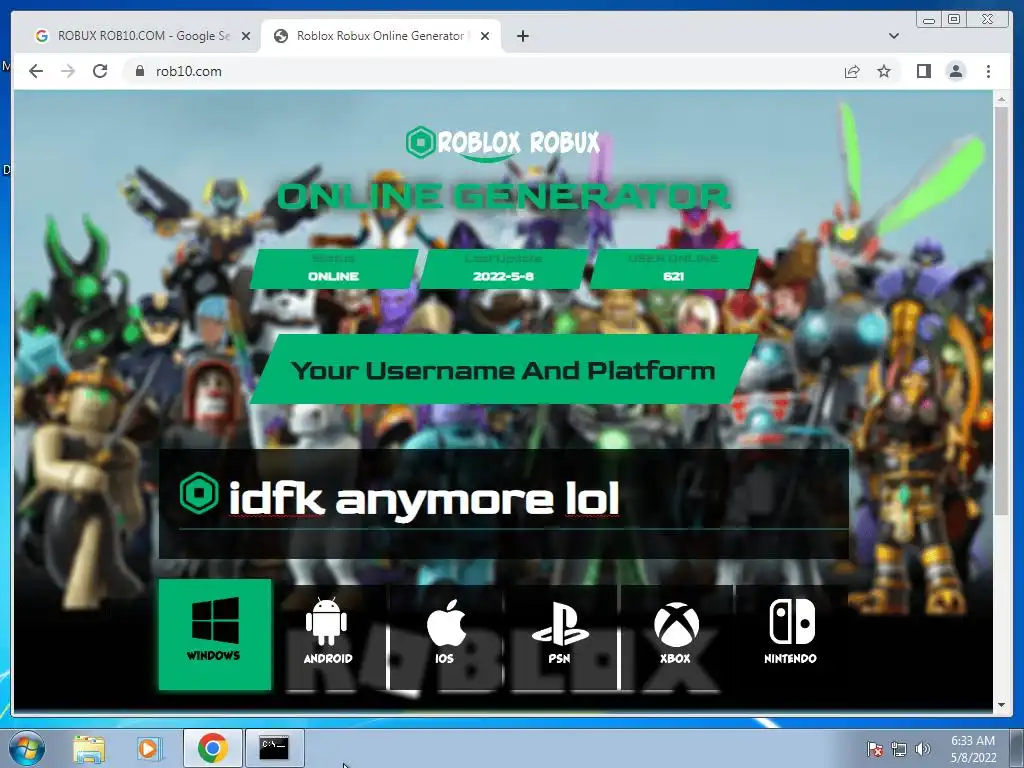The height and width of the screenshot is (768, 1024).
Task: Click the rob10.com address bar
Action: (480, 71)
